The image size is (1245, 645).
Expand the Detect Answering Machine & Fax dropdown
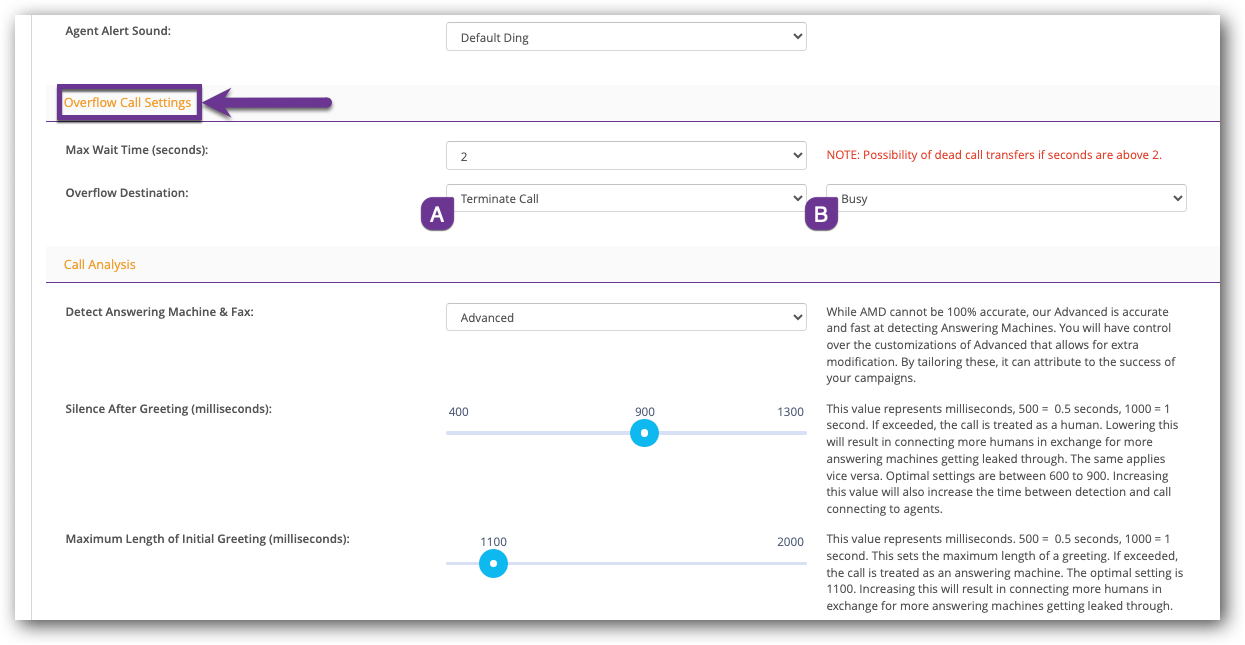point(625,318)
